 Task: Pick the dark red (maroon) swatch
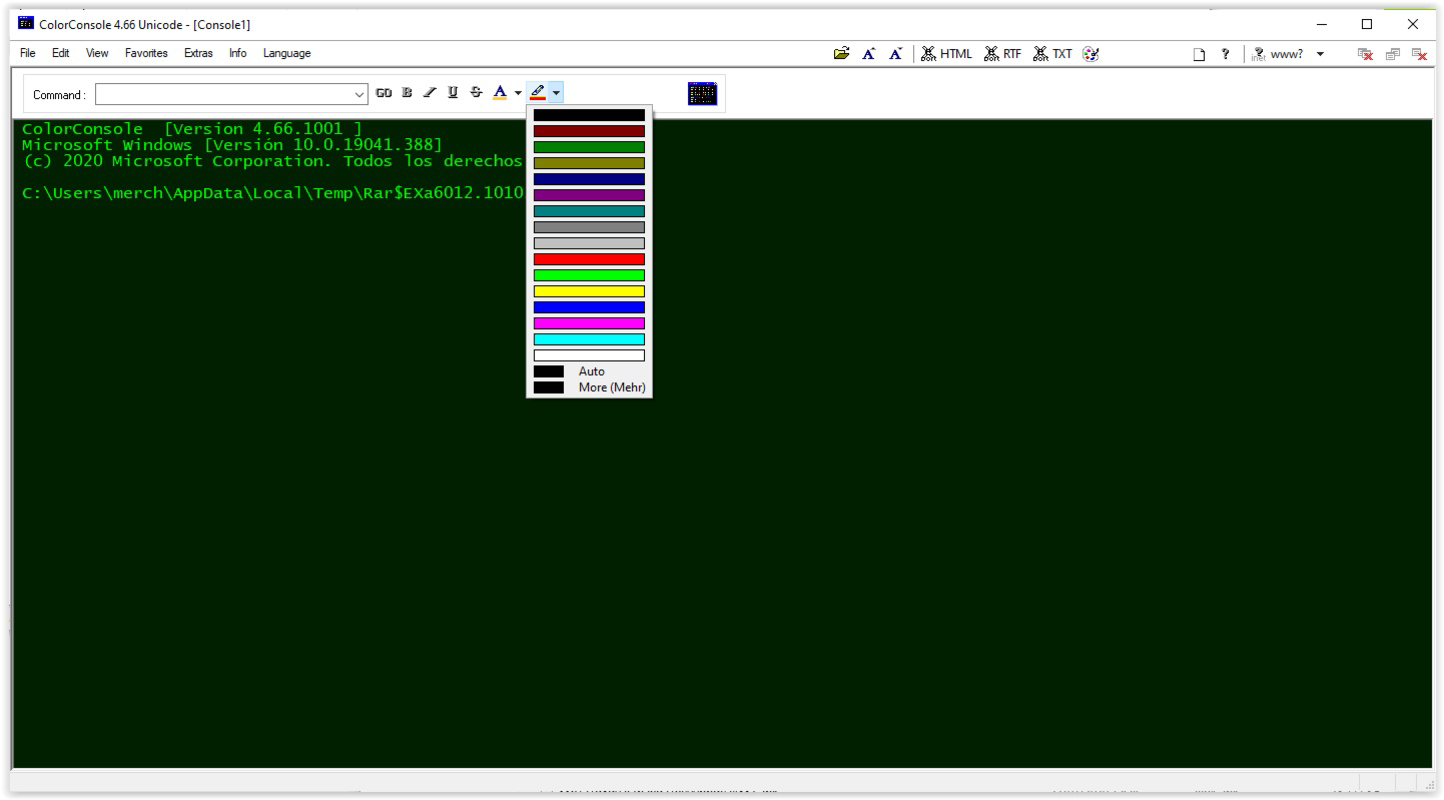(x=589, y=131)
